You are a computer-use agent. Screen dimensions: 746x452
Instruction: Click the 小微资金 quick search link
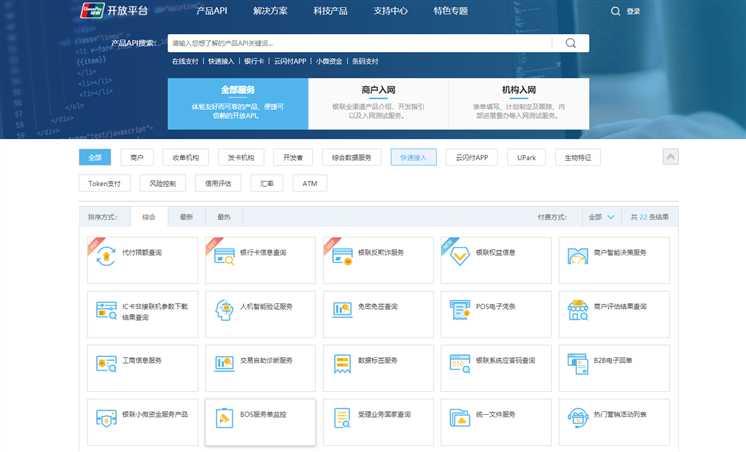coord(329,61)
